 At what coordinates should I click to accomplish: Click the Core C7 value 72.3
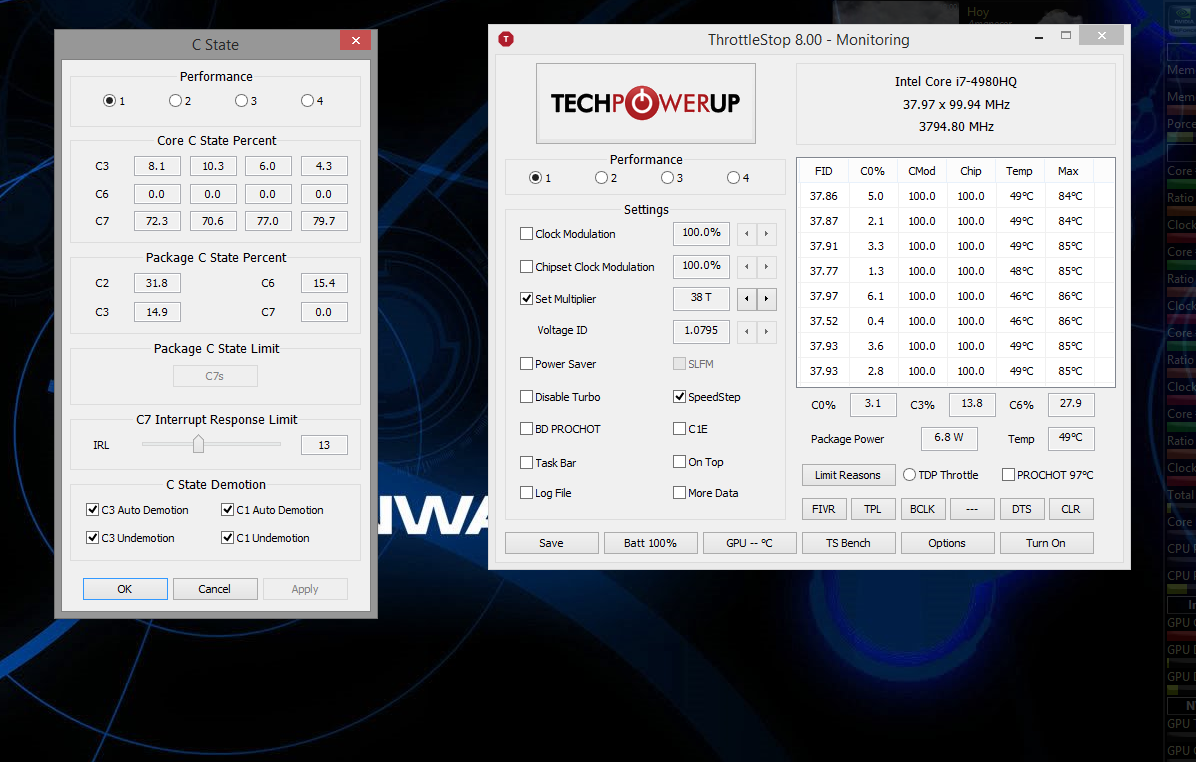pos(157,221)
